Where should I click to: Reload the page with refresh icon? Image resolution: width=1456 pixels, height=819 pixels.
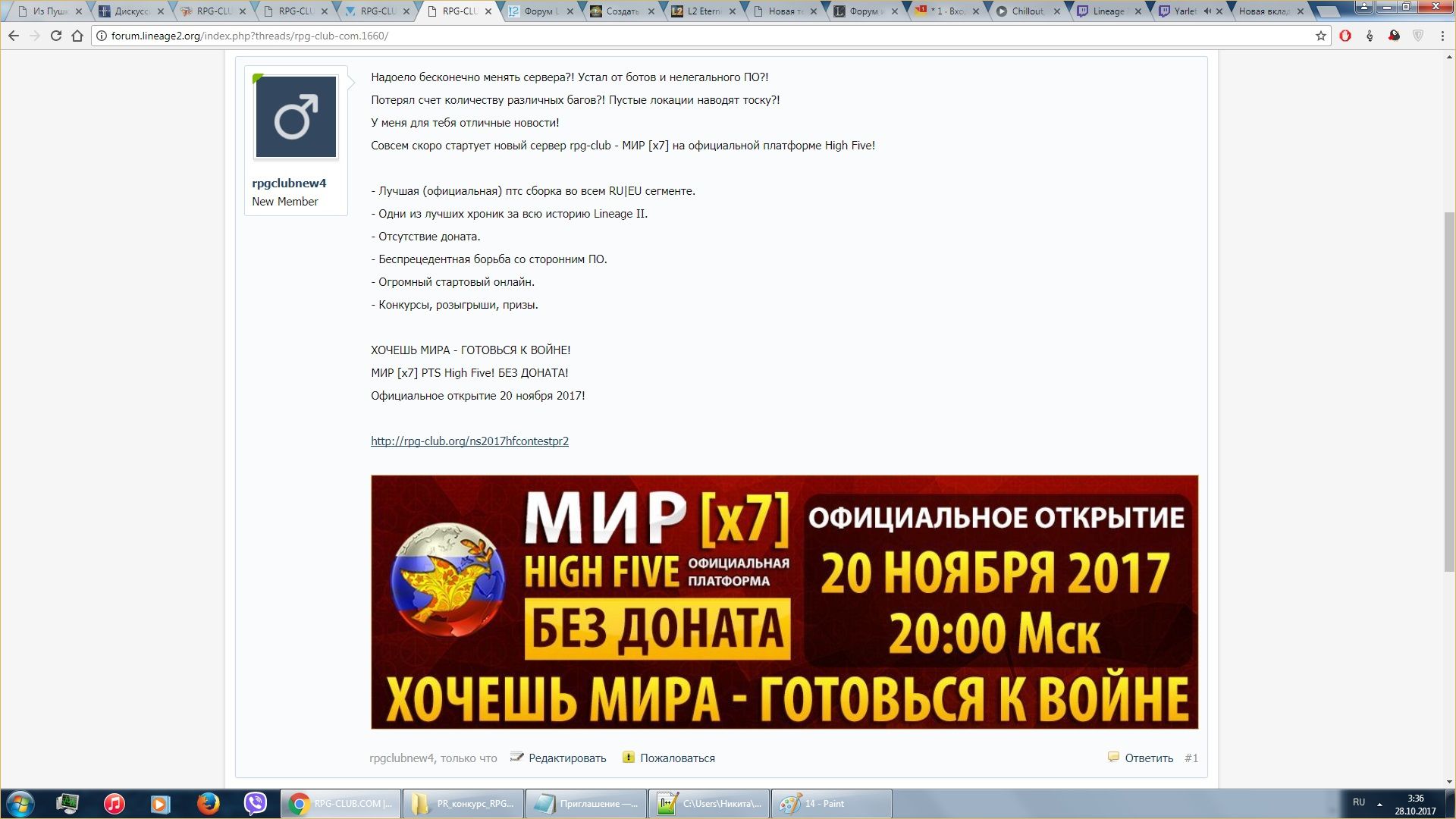click(55, 36)
